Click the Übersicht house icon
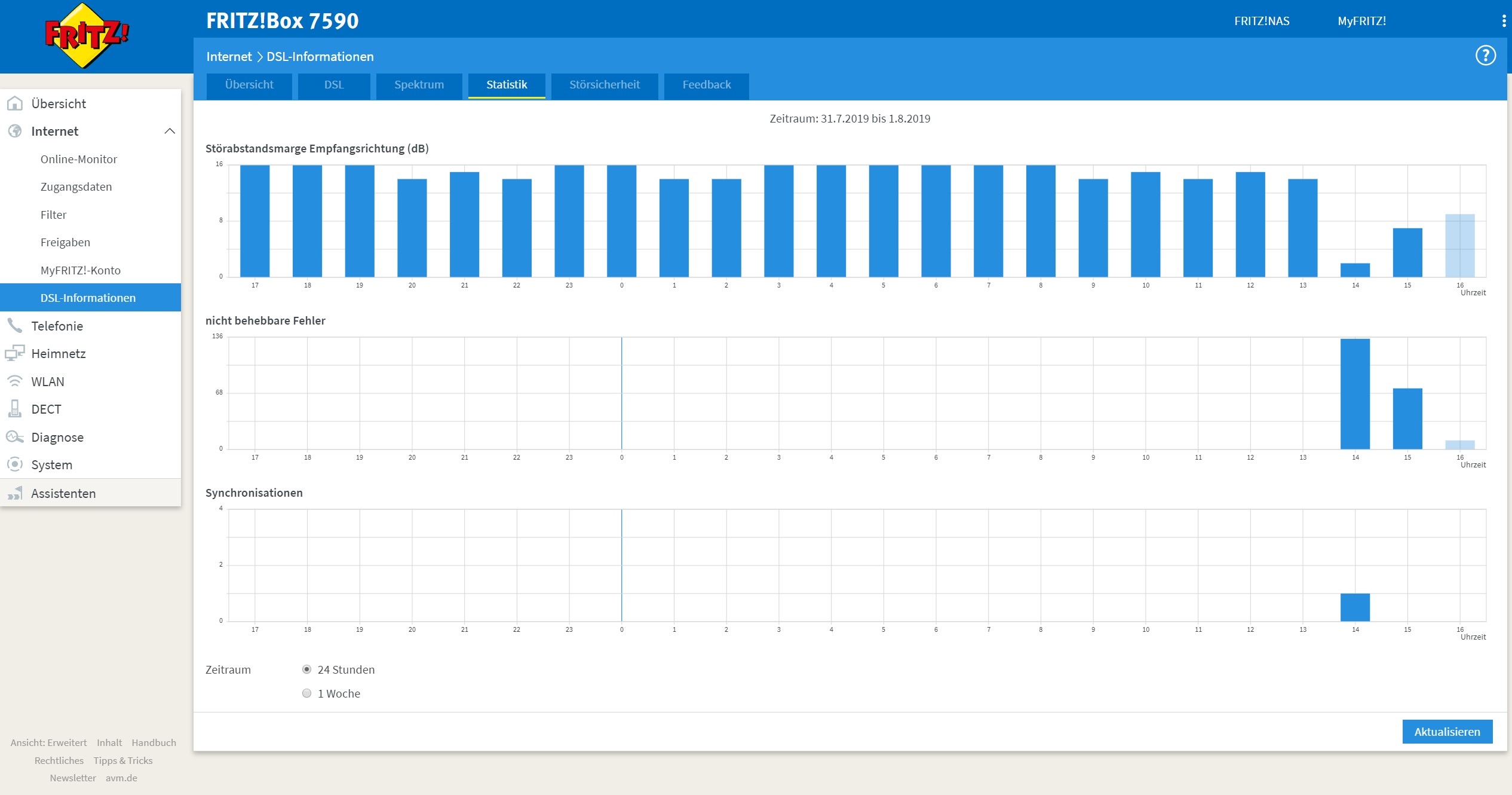This screenshot has width=1512, height=795. (x=15, y=103)
